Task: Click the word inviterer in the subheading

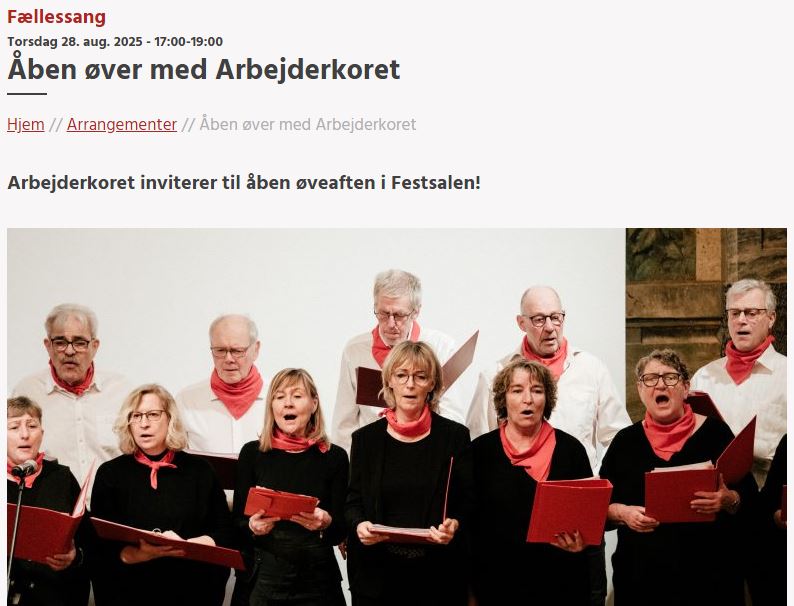Action: [x=178, y=183]
